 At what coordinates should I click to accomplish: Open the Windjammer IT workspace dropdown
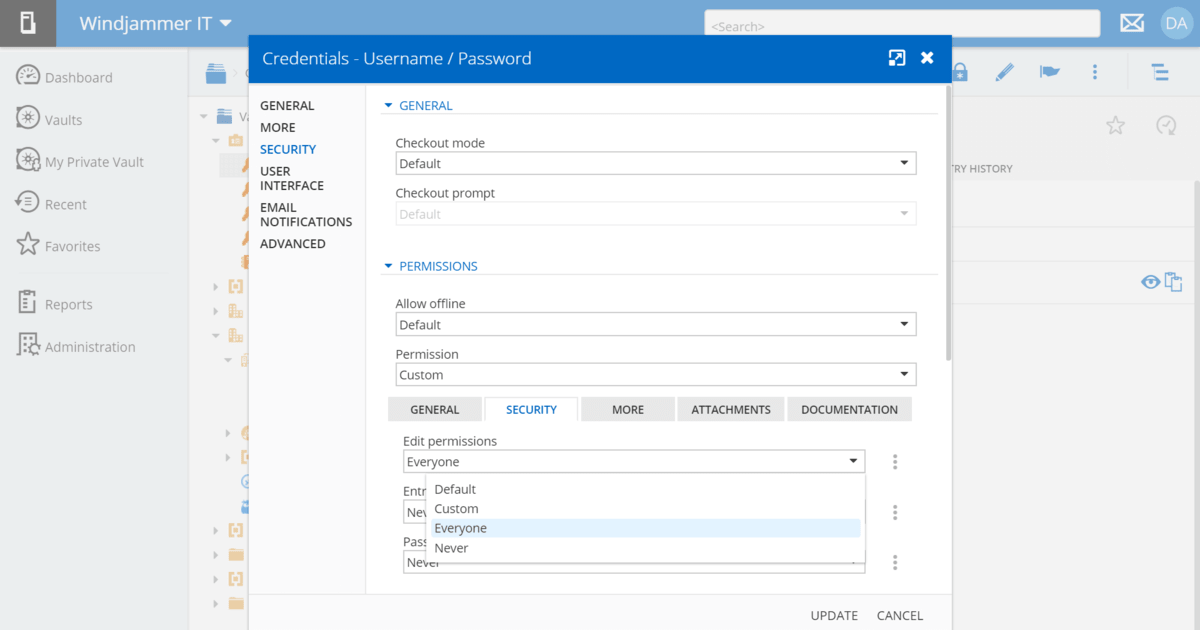tap(155, 23)
